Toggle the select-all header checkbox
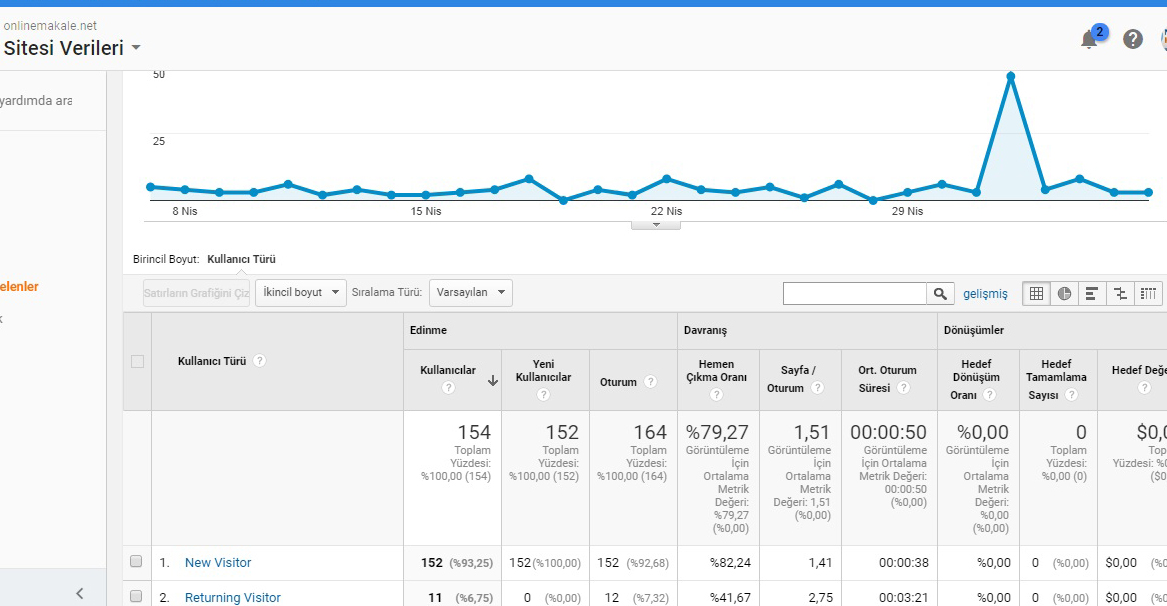This screenshot has height=606, width=1167. click(137, 362)
